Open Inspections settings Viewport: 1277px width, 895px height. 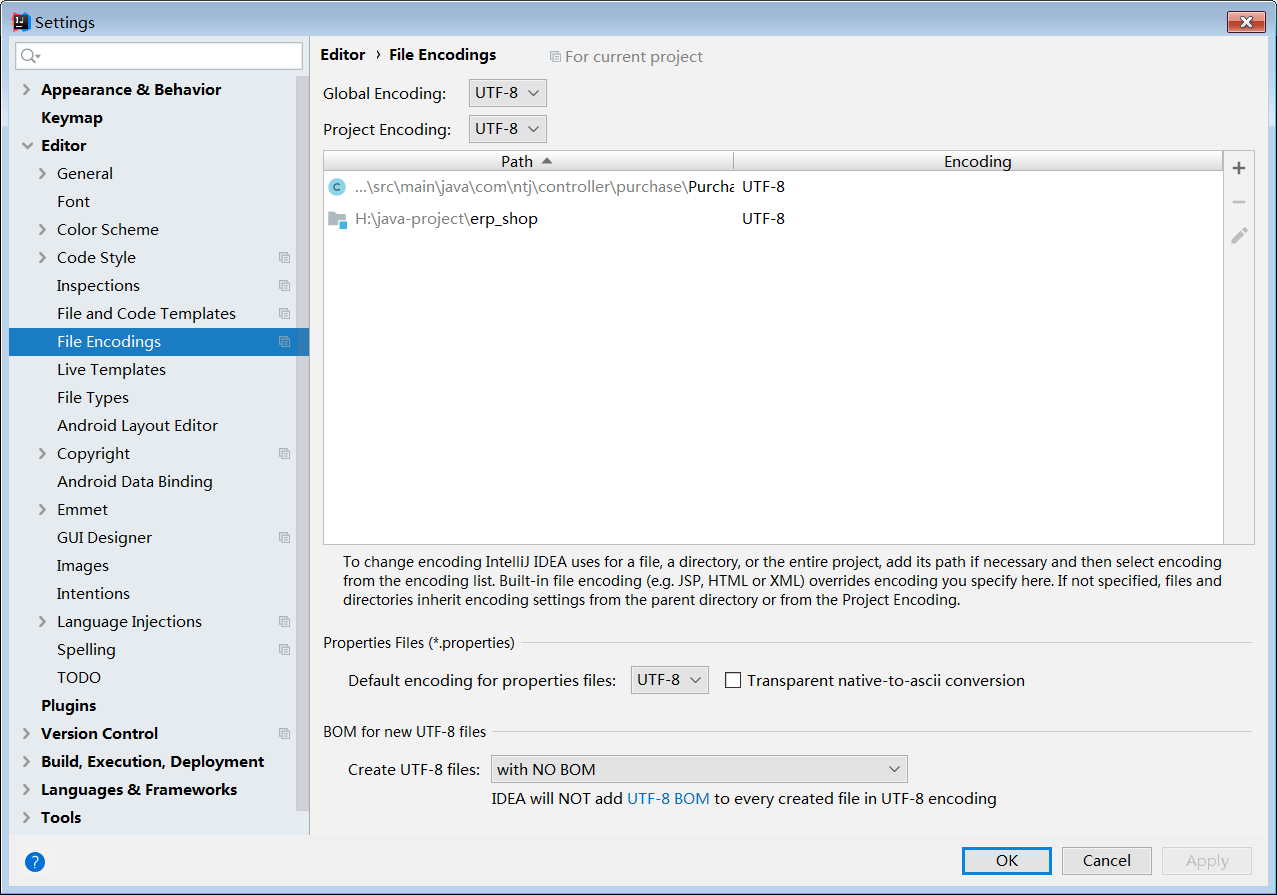pyautogui.click(x=98, y=286)
